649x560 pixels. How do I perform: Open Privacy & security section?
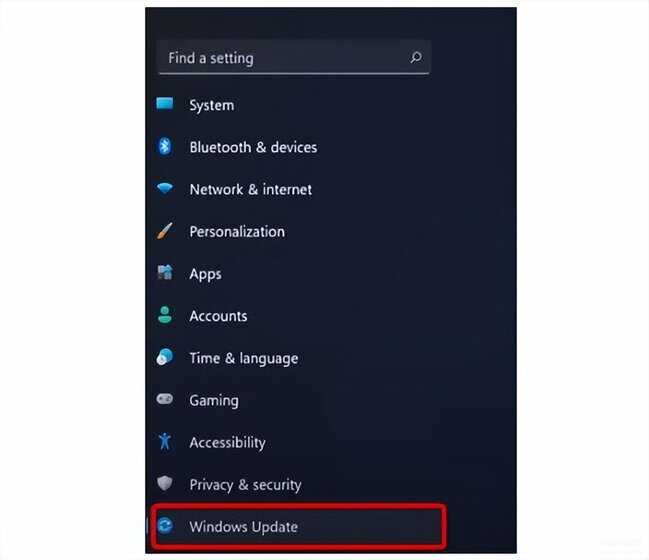[x=245, y=485]
